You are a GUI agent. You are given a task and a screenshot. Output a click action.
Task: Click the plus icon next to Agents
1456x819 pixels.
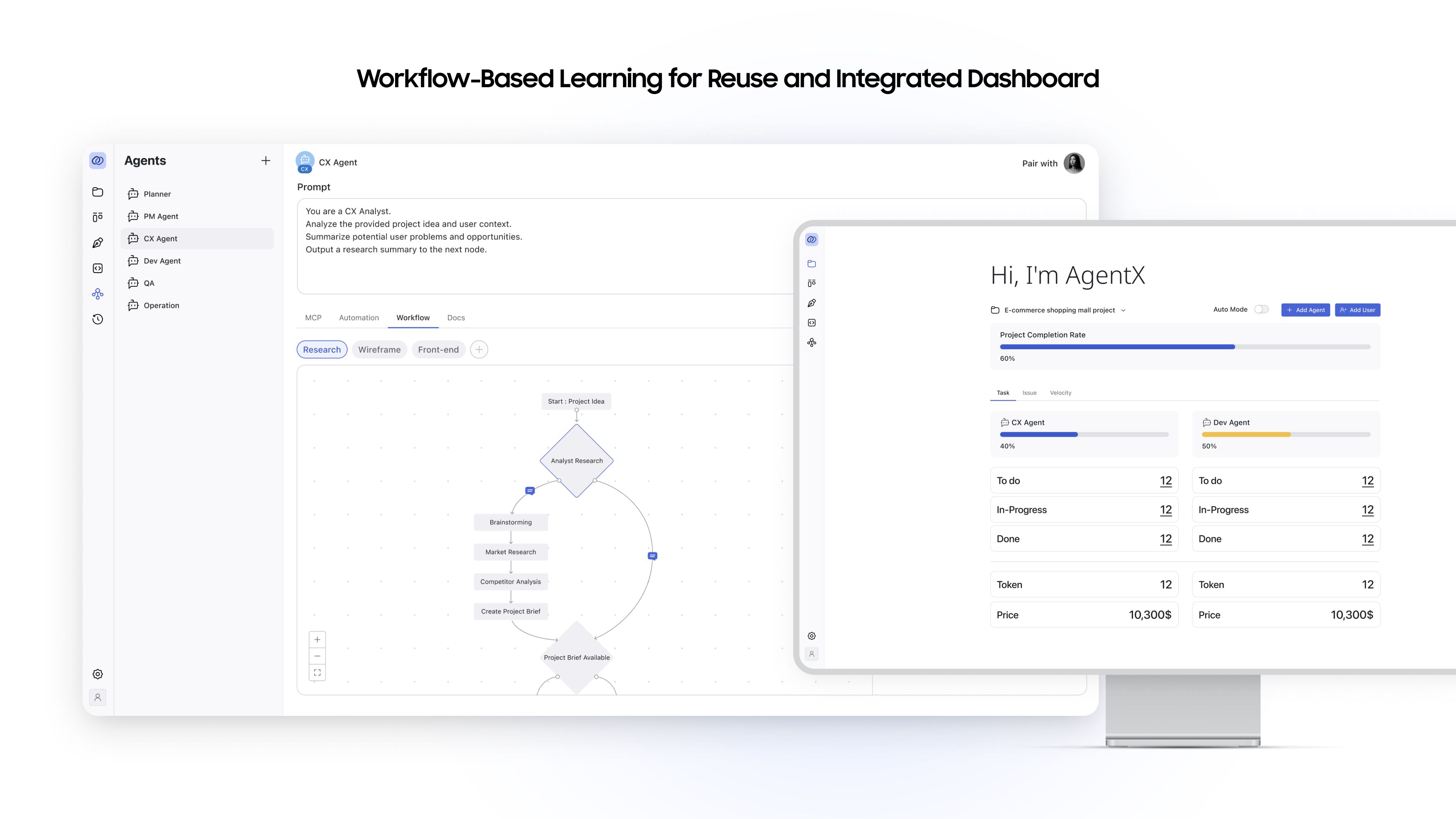click(266, 161)
